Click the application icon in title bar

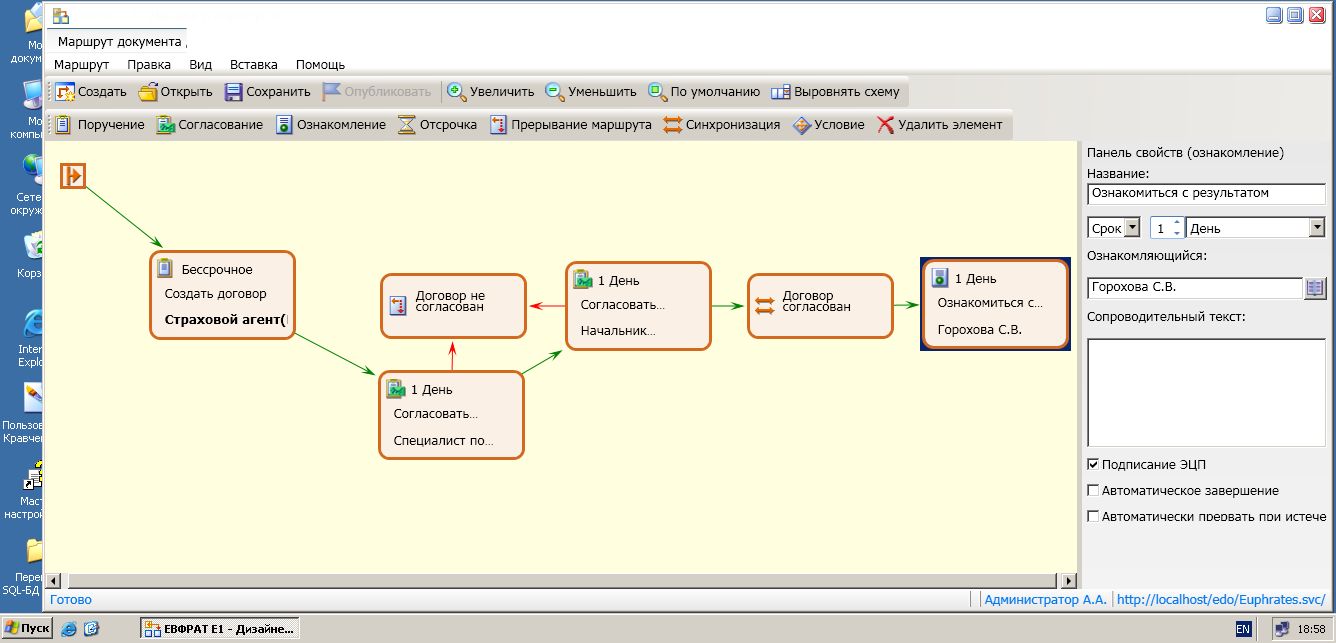[x=61, y=15]
